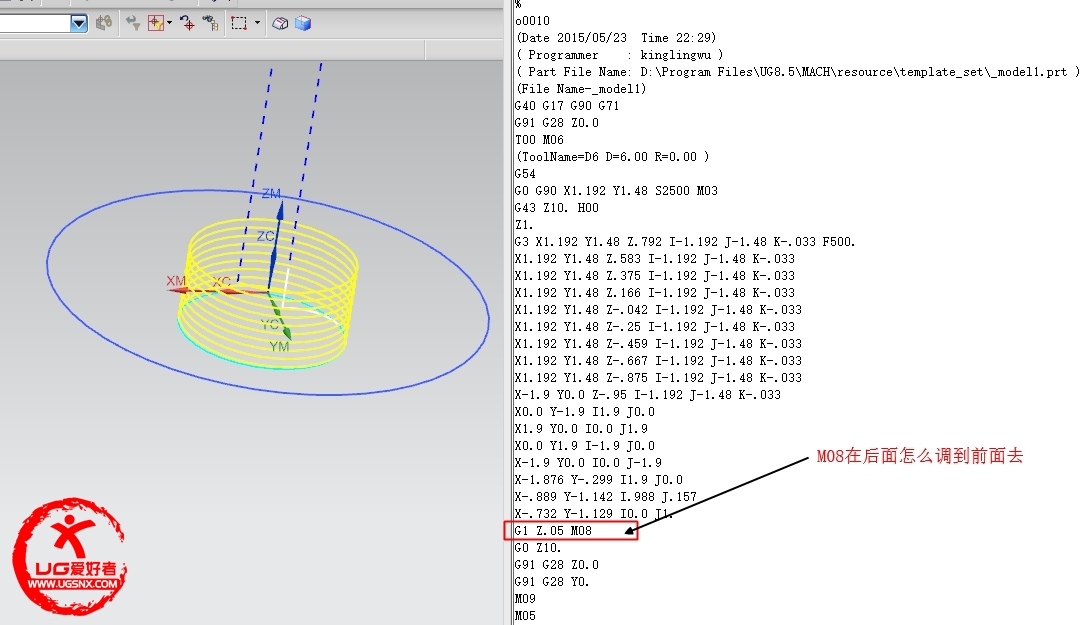The width and height of the screenshot is (1088, 625).
Task: Click the 'G43 Z10. H00' line
Action: coord(556,207)
